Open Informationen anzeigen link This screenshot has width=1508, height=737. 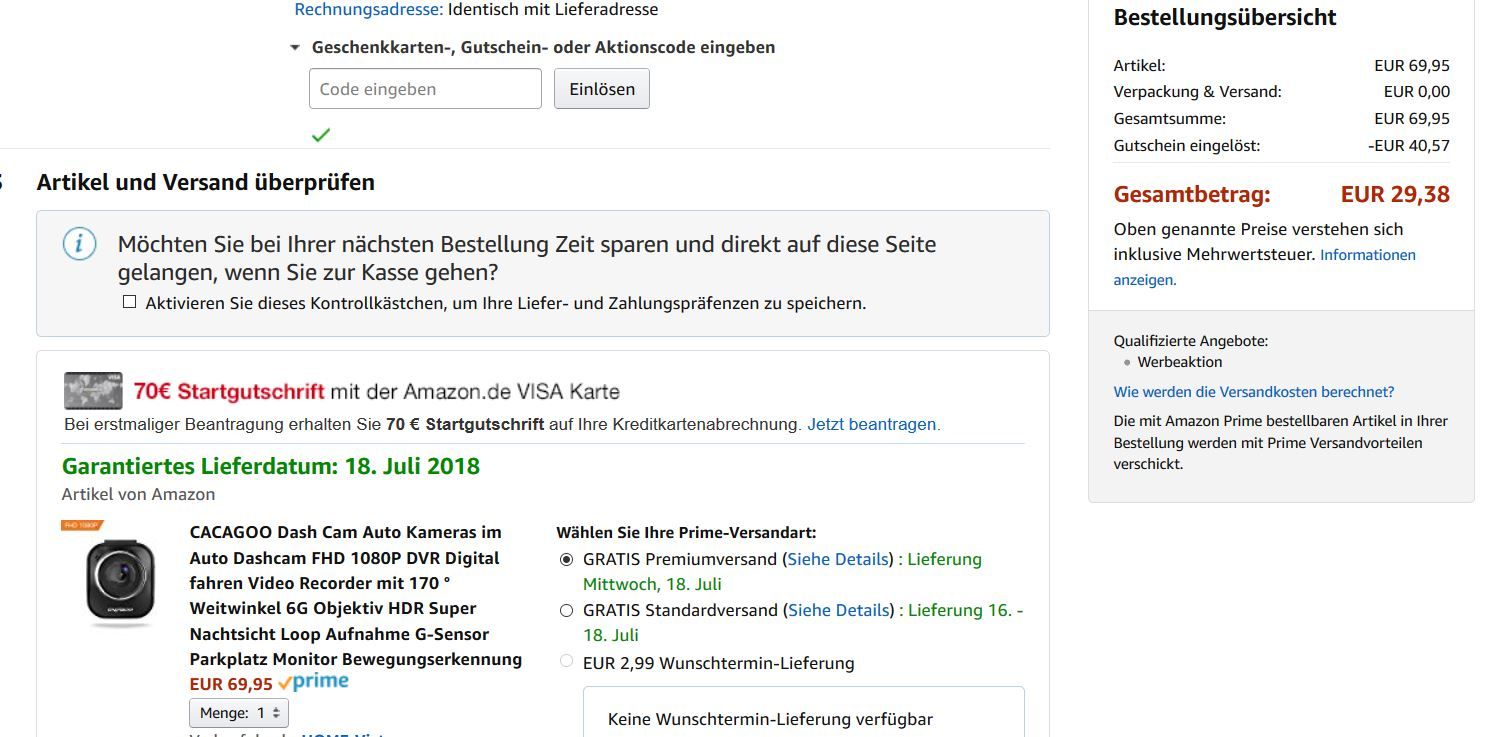(1367, 255)
